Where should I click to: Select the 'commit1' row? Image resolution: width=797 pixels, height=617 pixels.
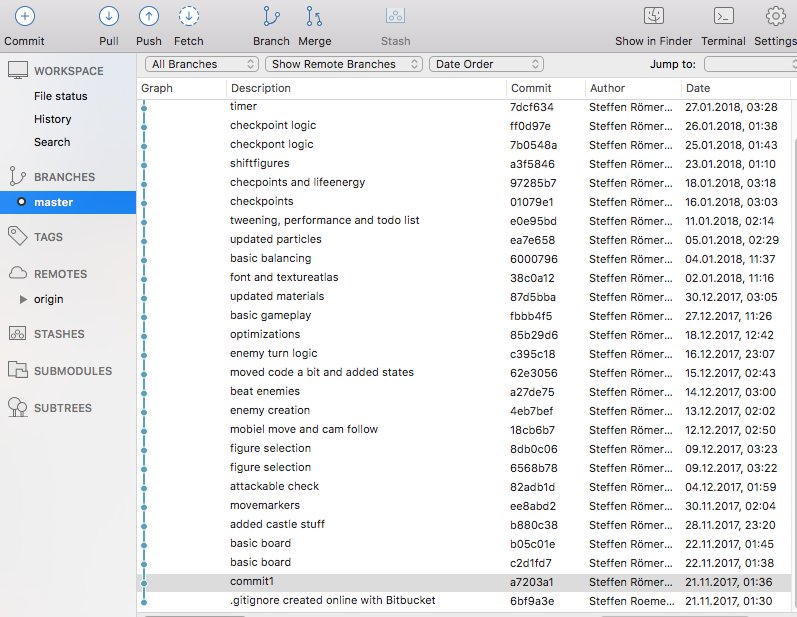tap(464, 582)
